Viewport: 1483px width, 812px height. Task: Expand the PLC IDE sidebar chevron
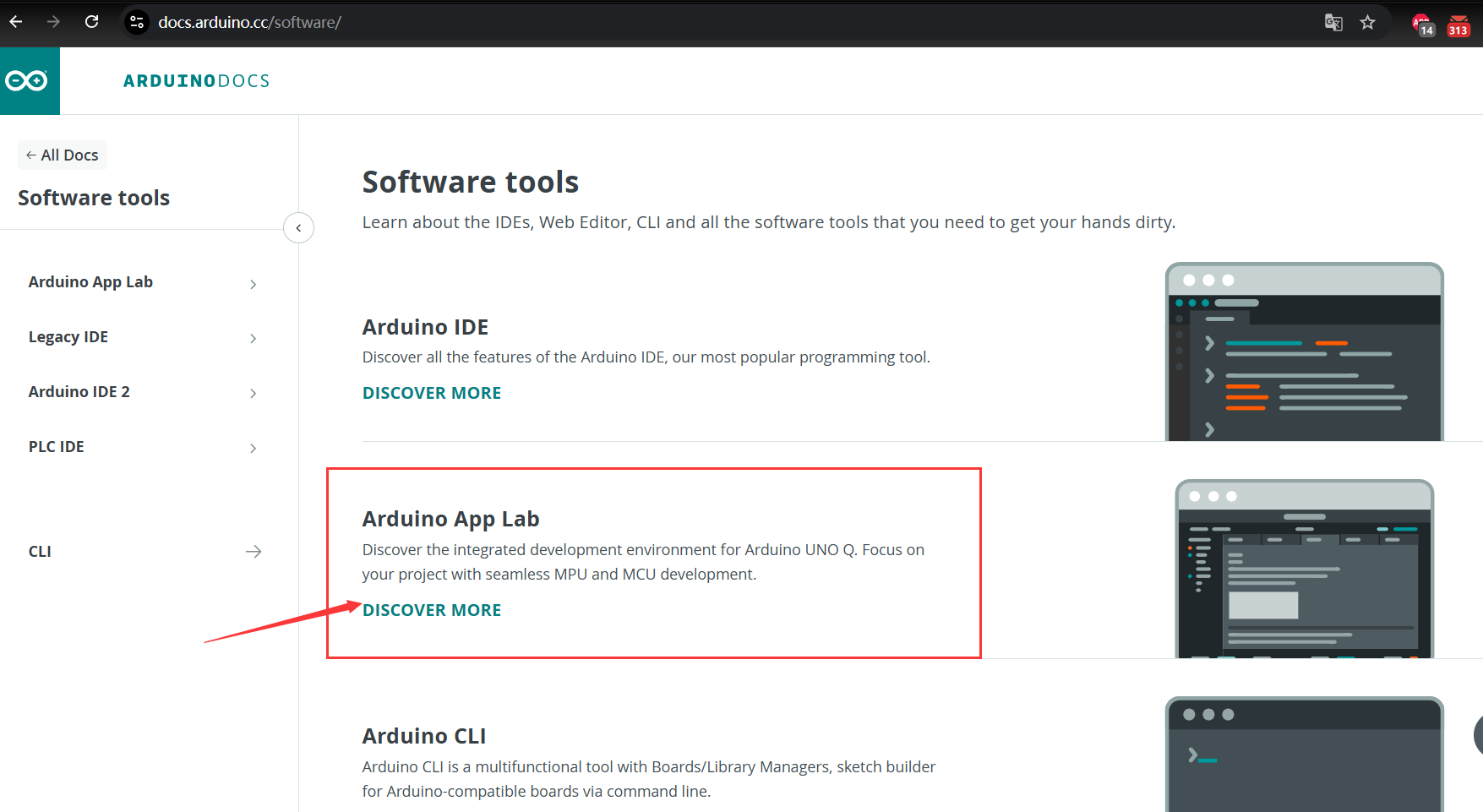click(x=253, y=449)
